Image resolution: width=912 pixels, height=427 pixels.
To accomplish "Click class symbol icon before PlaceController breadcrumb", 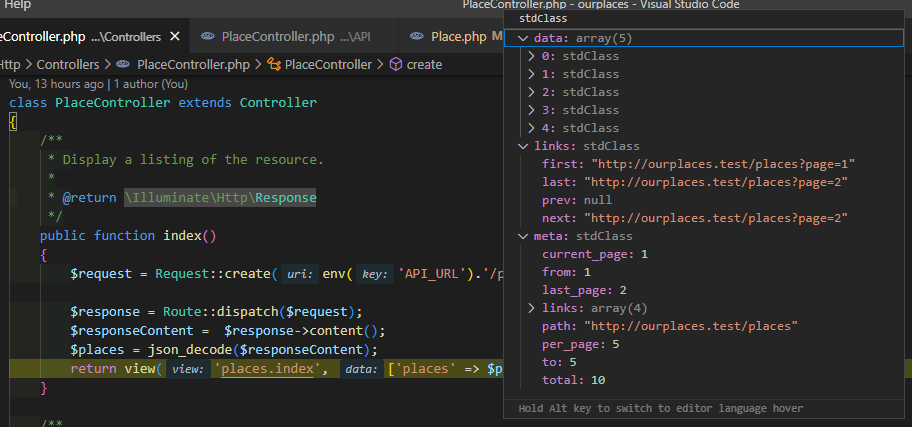I will (274, 65).
